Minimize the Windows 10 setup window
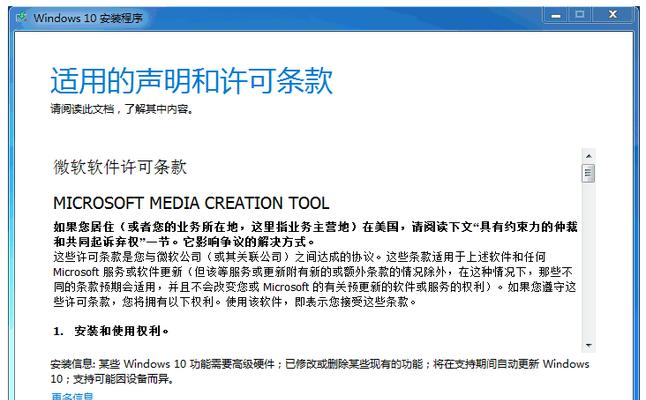This screenshot has height=400, width=646. pyautogui.click(x=556, y=15)
